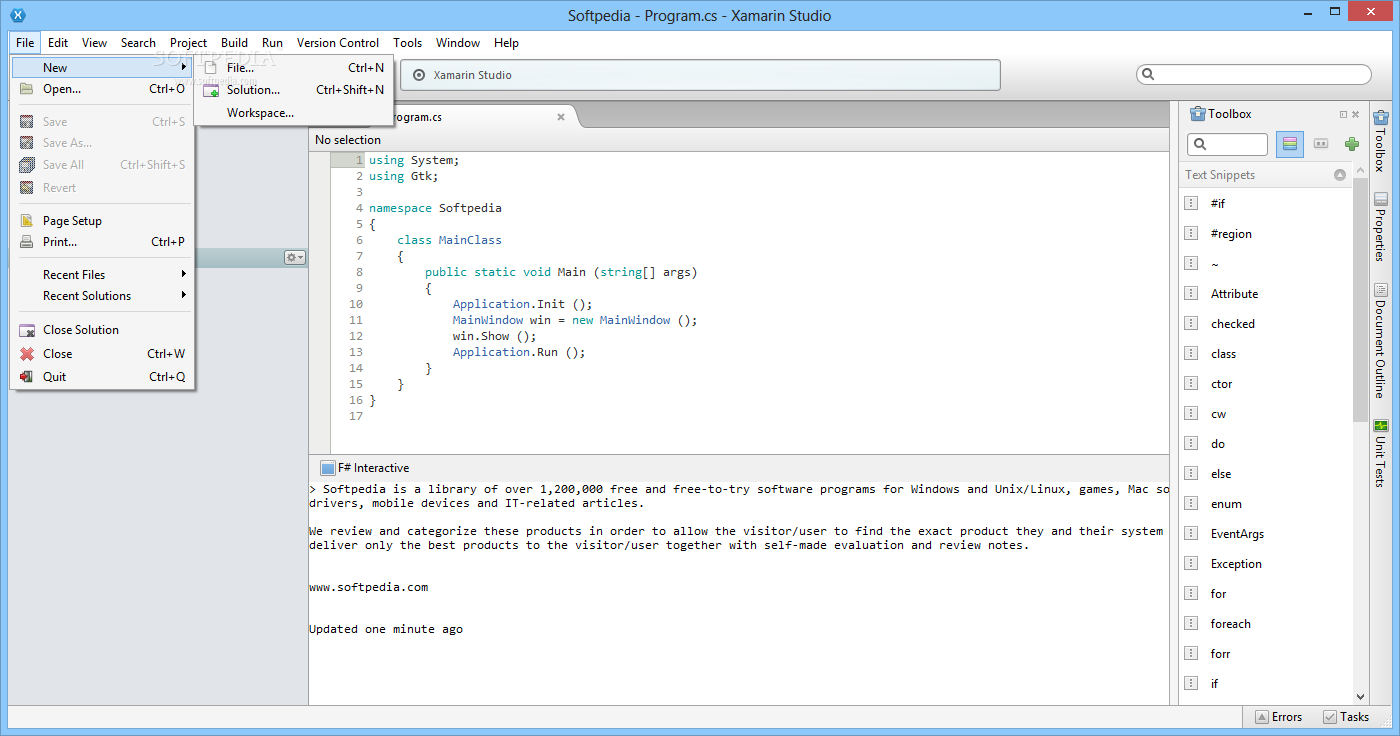Close the Toolbox pad
The width and height of the screenshot is (1400, 736).
(1357, 114)
